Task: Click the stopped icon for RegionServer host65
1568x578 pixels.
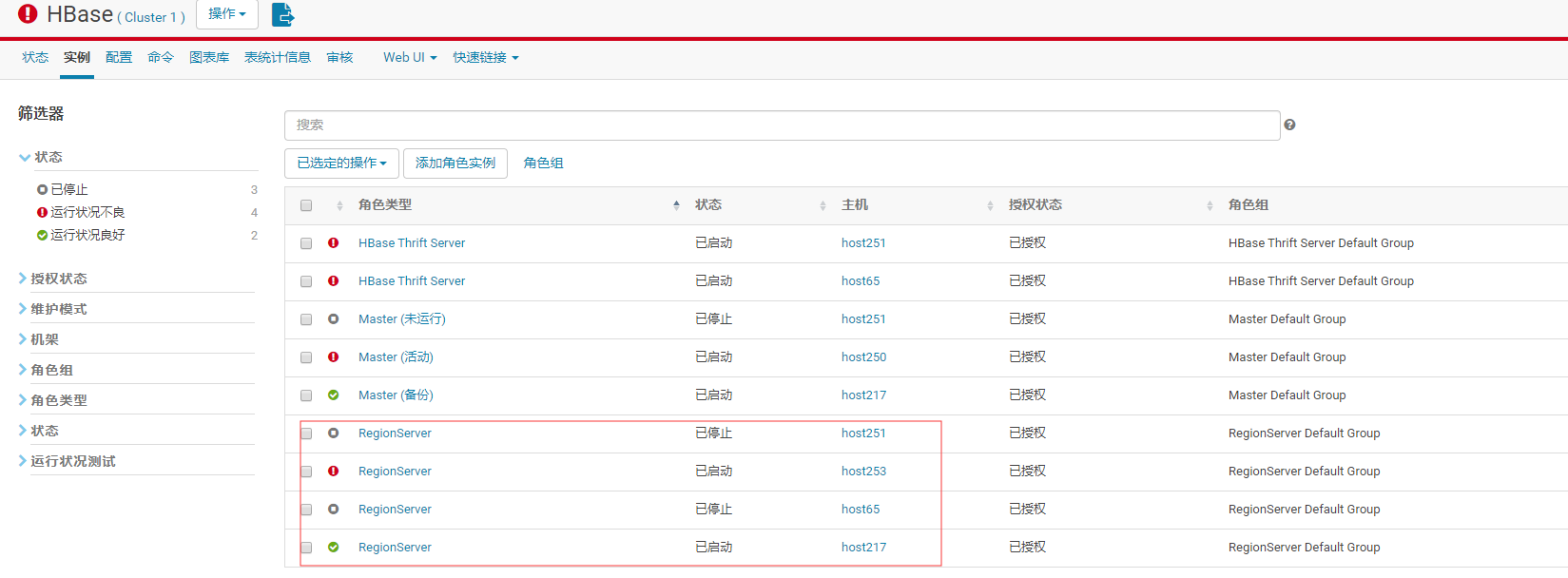Action: (334, 509)
